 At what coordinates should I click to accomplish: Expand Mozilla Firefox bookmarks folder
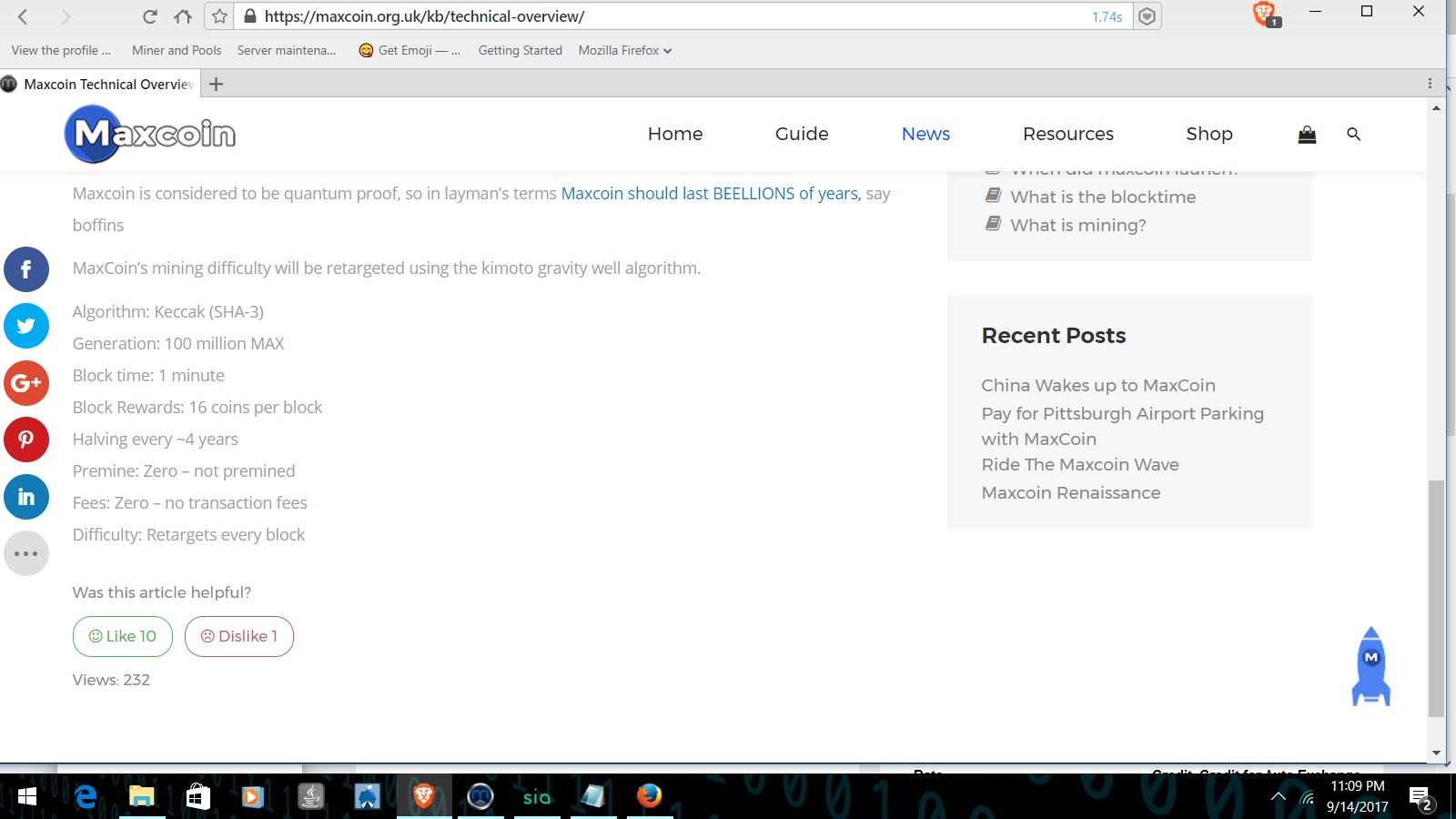click(624, 50)
